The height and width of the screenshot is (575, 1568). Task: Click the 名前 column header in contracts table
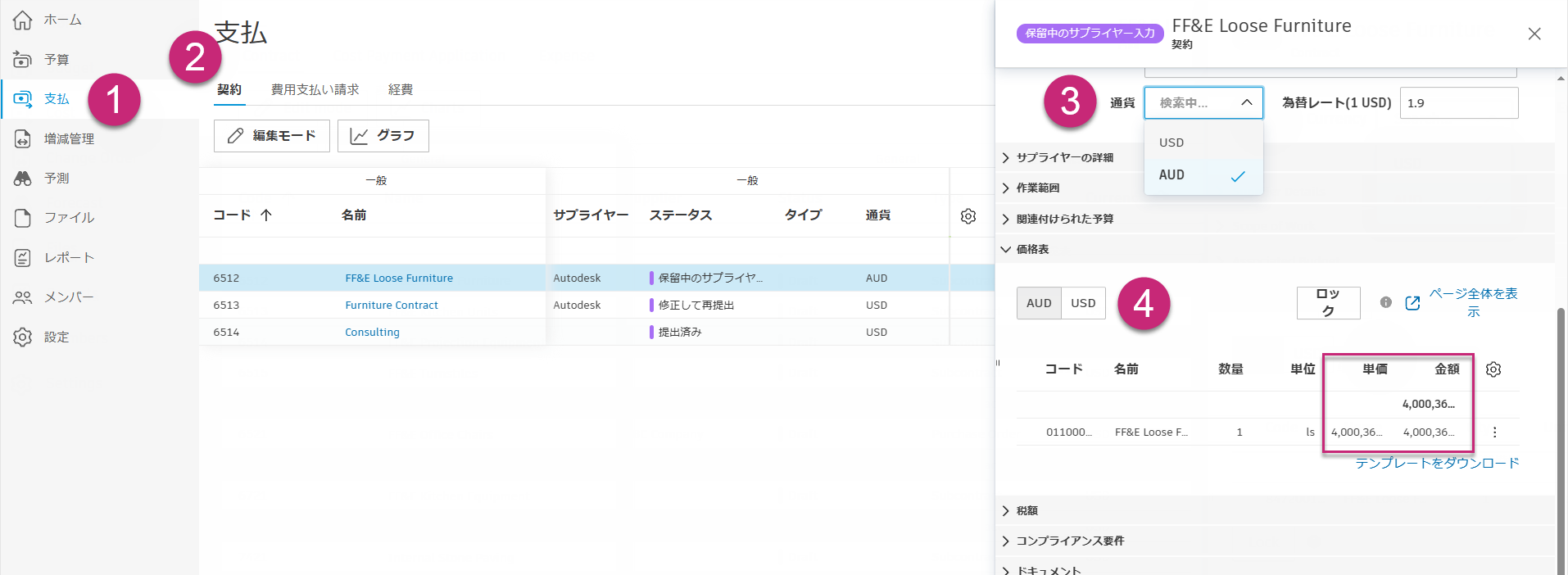click(x=354, y=215)
